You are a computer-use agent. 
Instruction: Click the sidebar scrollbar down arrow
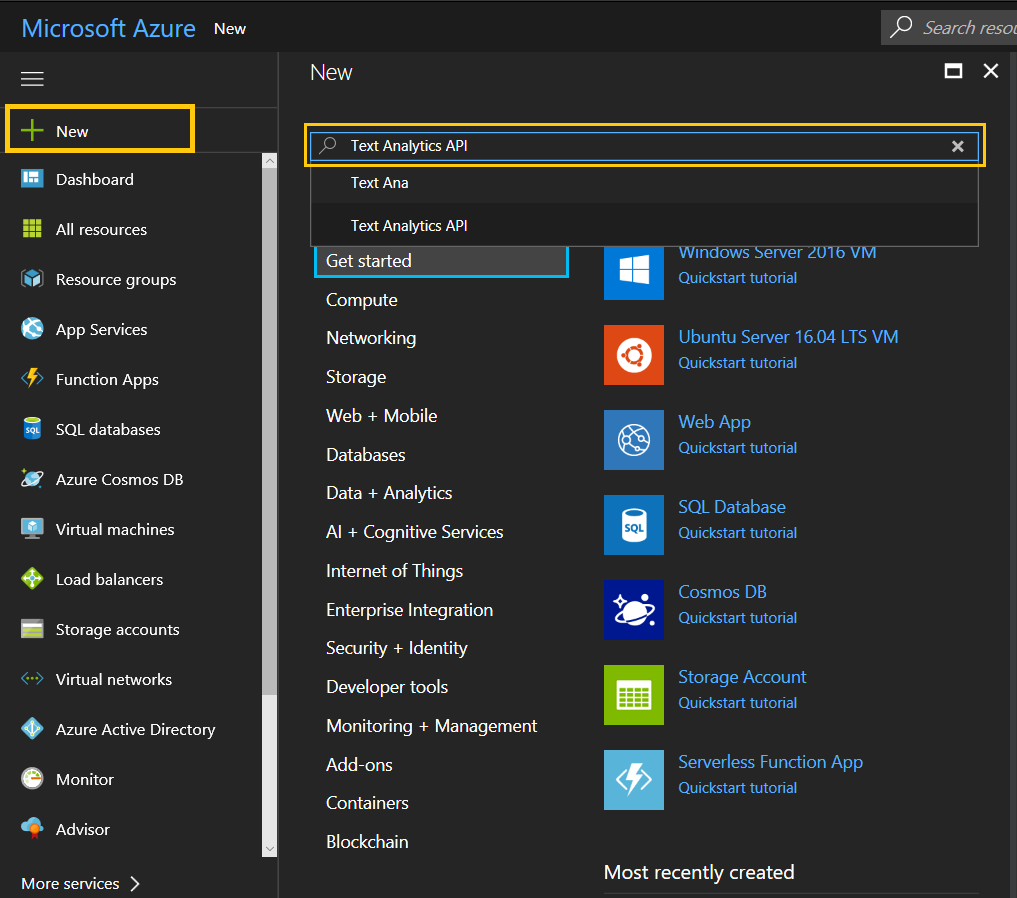(x=270, y=849)
